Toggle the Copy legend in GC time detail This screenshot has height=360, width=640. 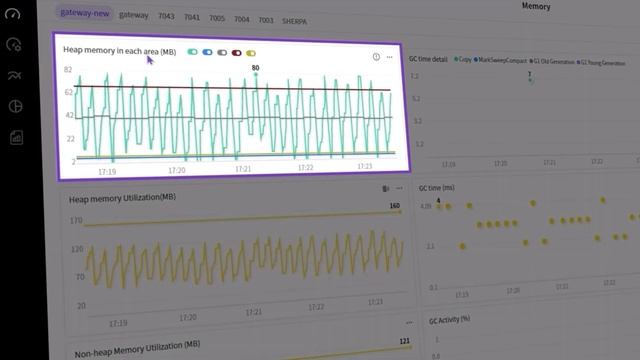click(x=463, y=60)
